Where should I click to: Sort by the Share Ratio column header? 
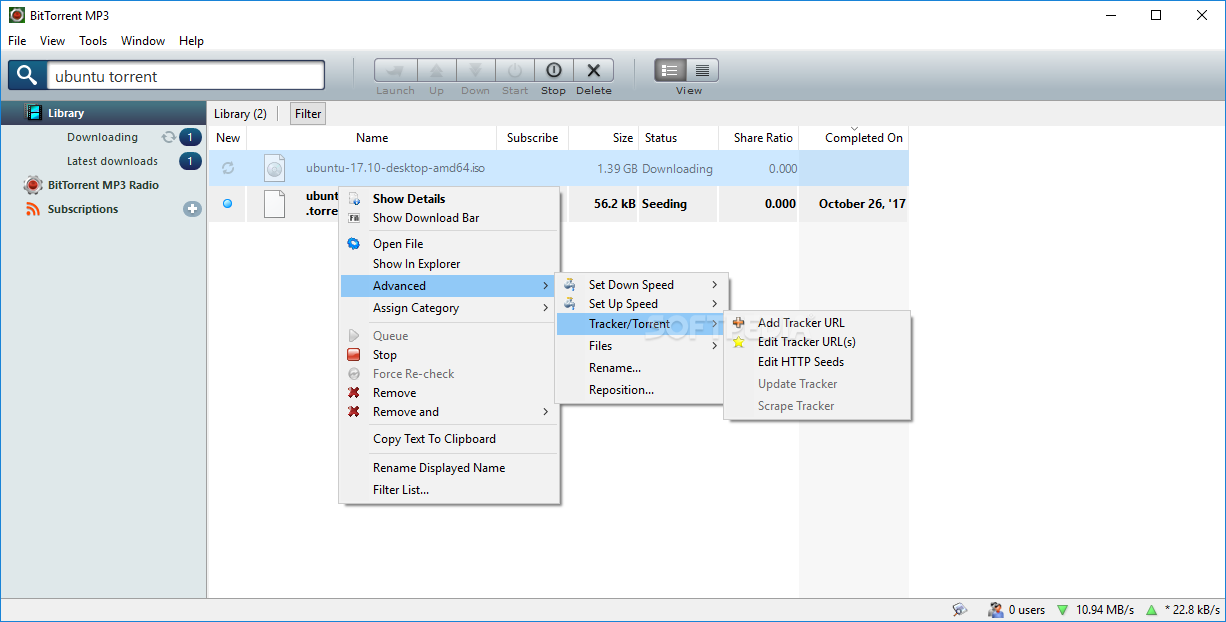point(758,138)
